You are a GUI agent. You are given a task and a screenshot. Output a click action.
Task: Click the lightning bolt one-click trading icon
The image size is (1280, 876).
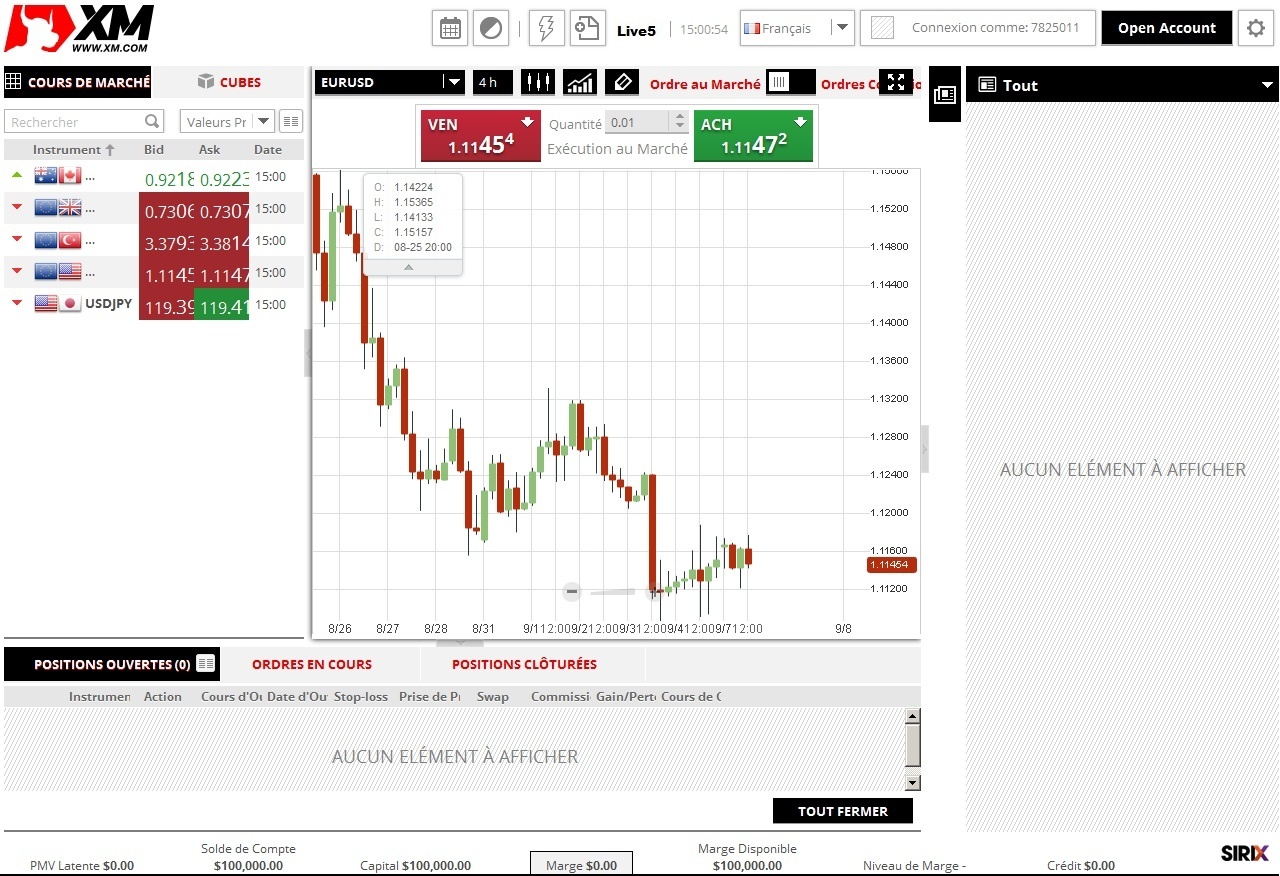(546, 28)
